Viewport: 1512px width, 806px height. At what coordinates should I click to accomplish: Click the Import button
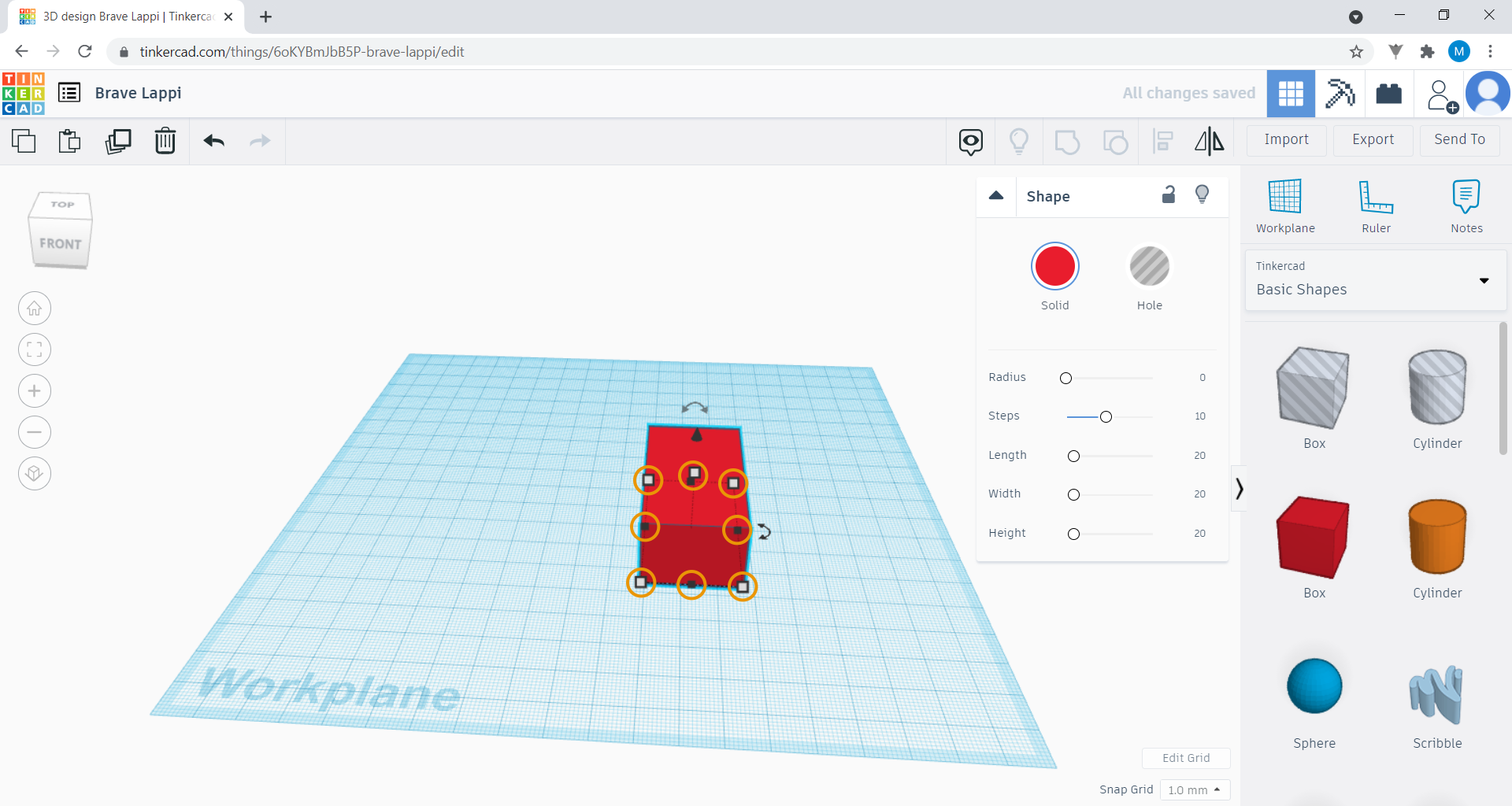point(1286,140)
